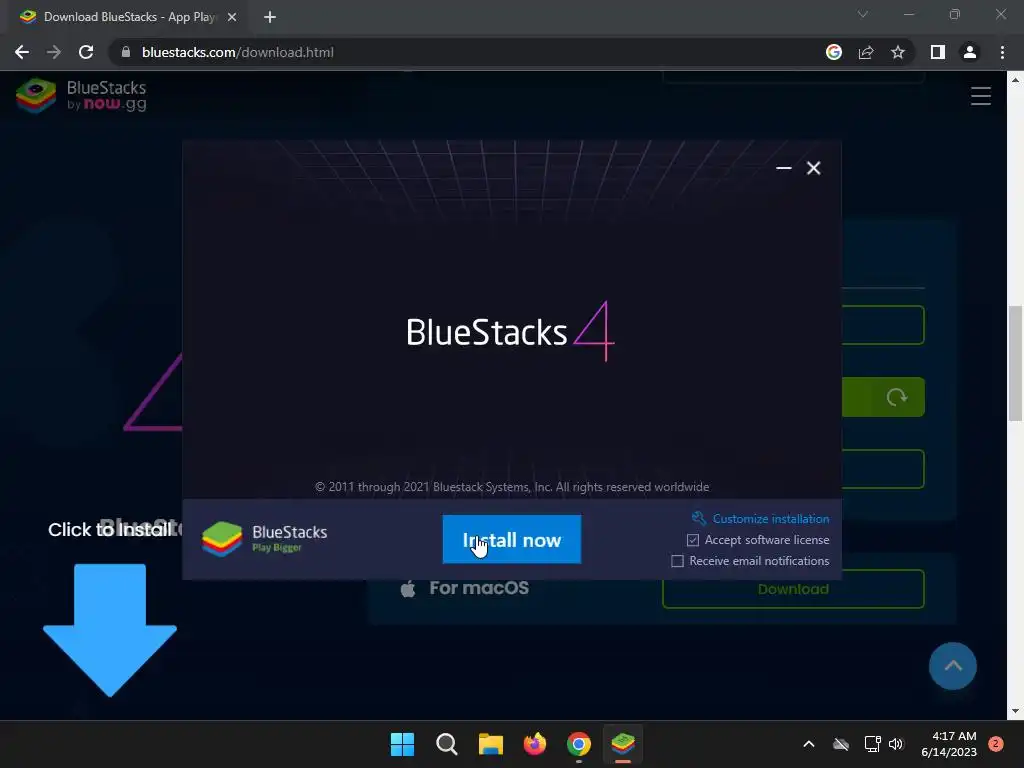This screenshot has width=1024, height=768.
Task: Open notifications badge showing 2
Action: coord(996,744)
